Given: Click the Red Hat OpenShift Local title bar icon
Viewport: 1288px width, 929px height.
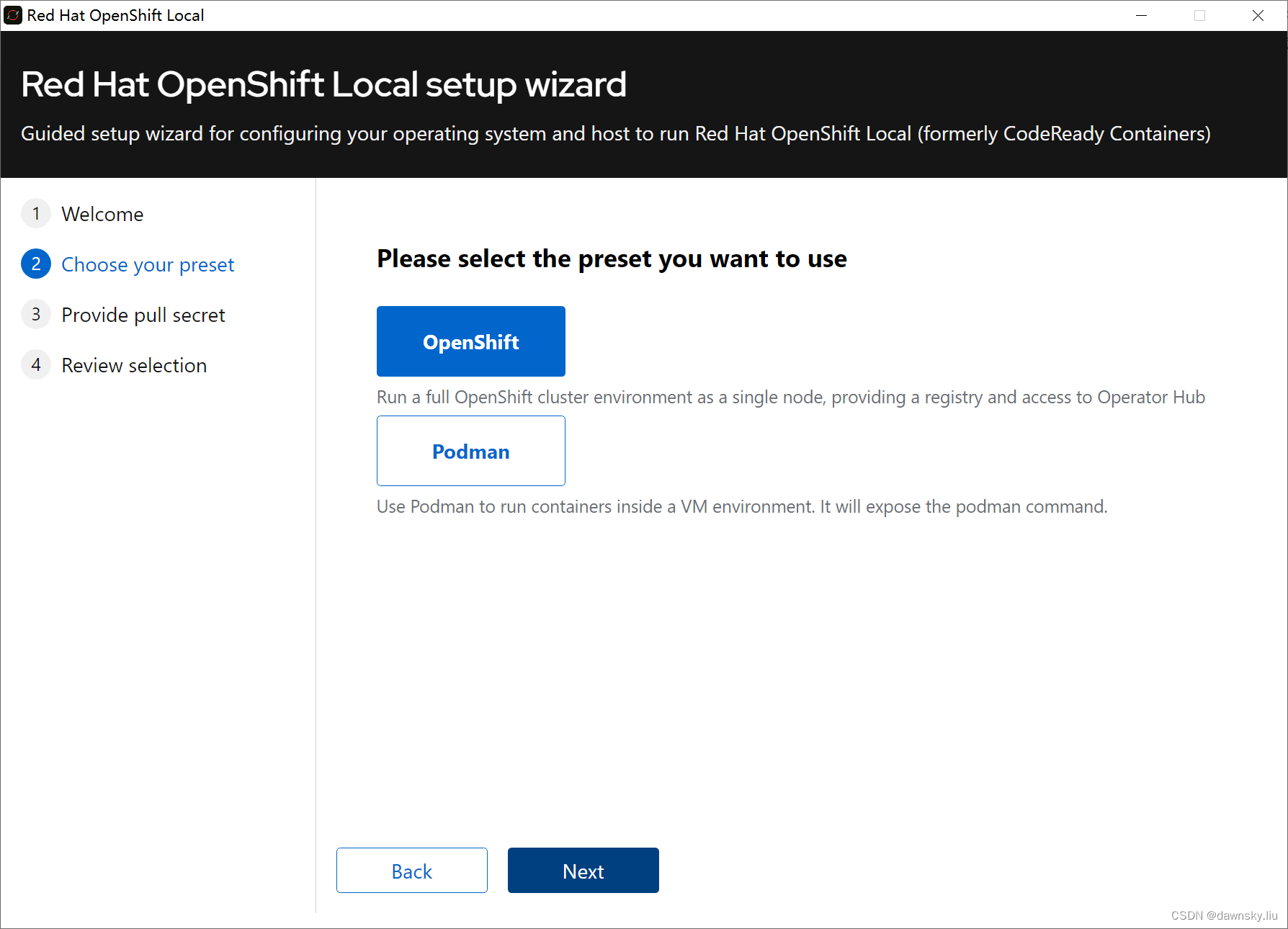Looking at the screenshot, I should click(x=13, y=14).
